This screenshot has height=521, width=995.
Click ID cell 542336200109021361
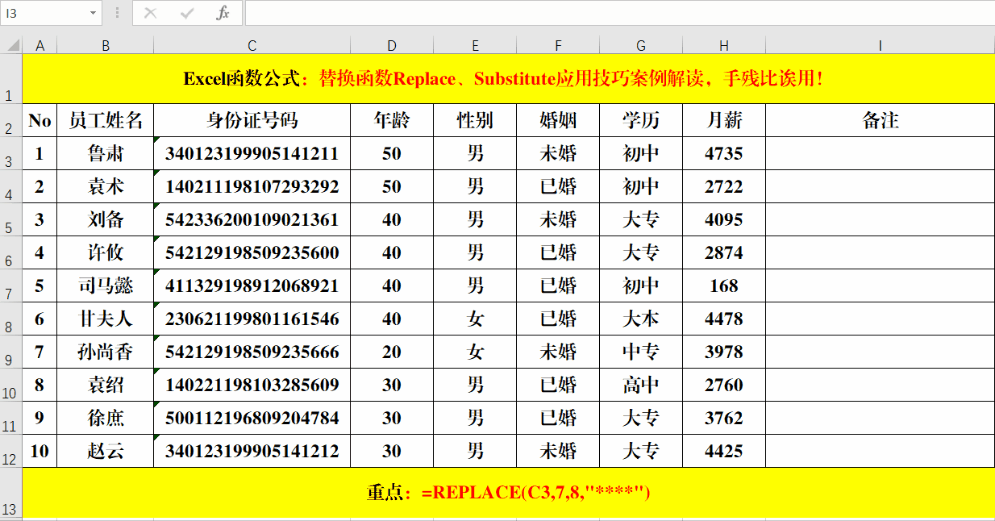252,220
